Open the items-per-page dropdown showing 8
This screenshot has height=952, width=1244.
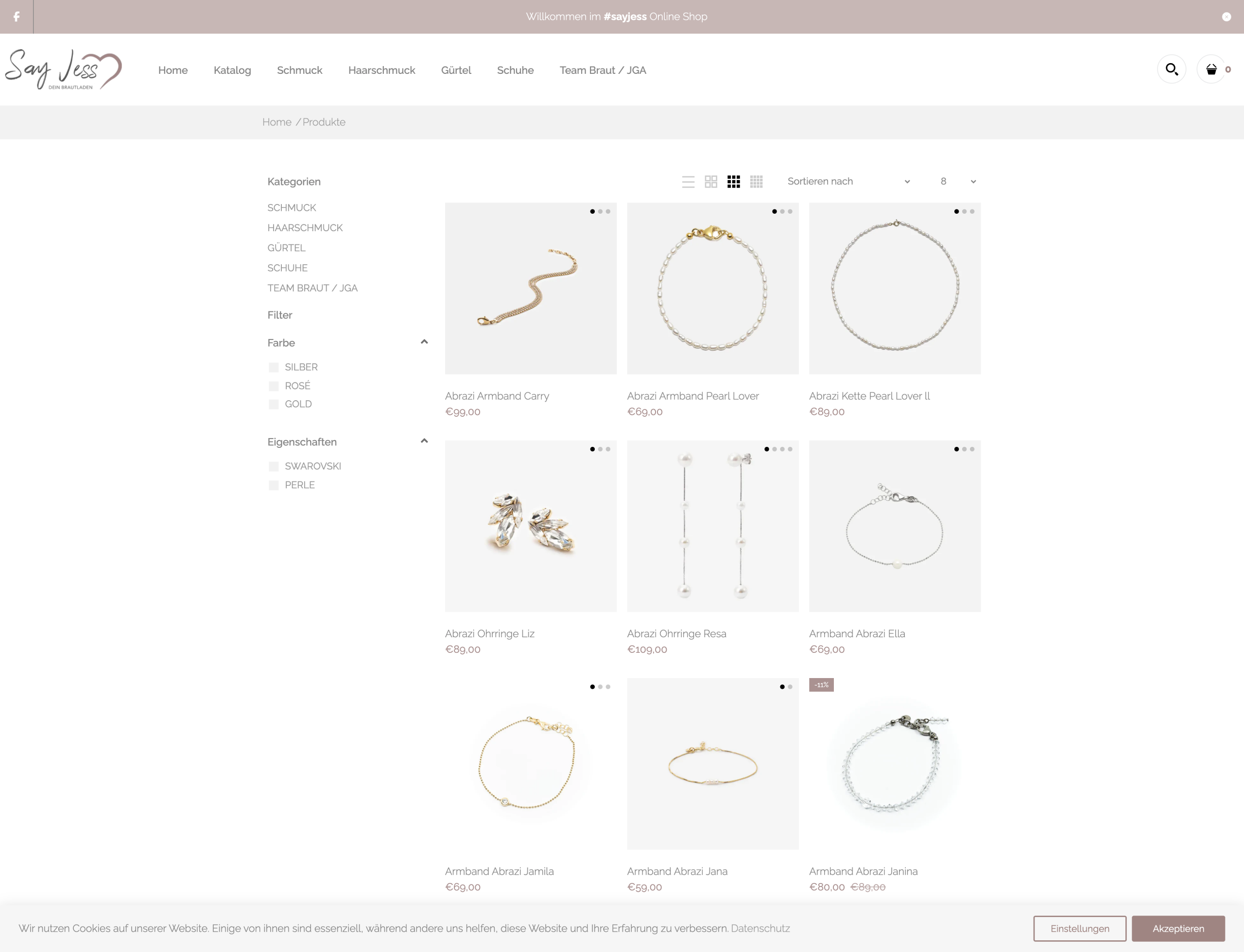click(957, 181)
